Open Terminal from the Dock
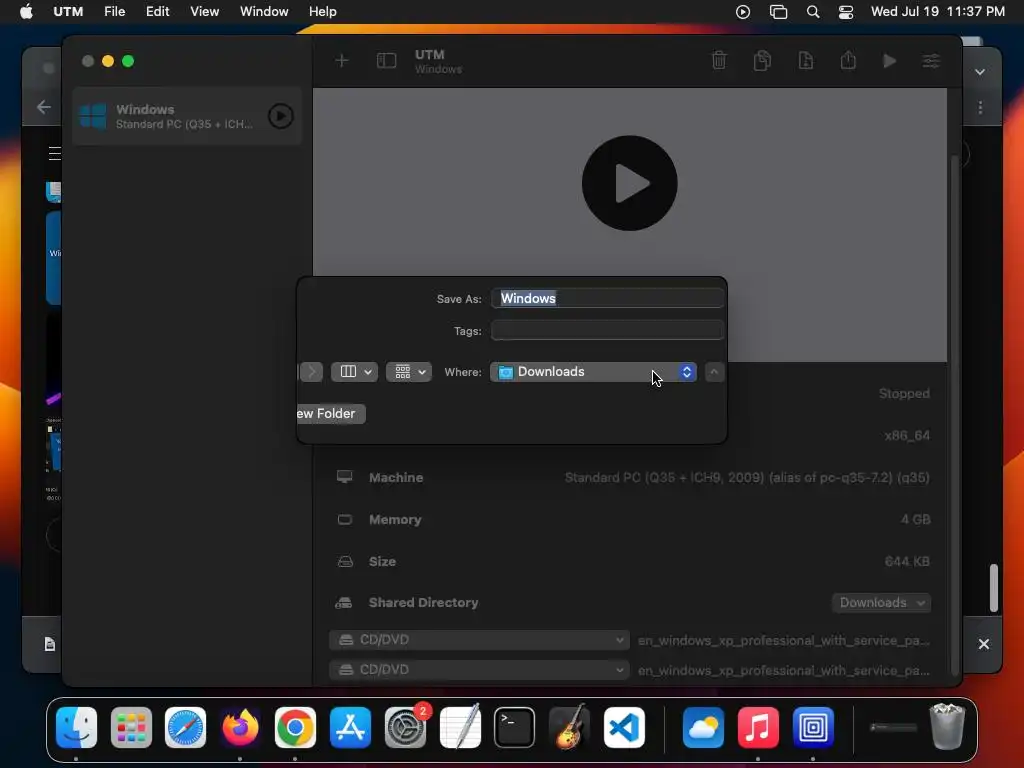This screenshot has width=1024, height=768. [514, 727]
